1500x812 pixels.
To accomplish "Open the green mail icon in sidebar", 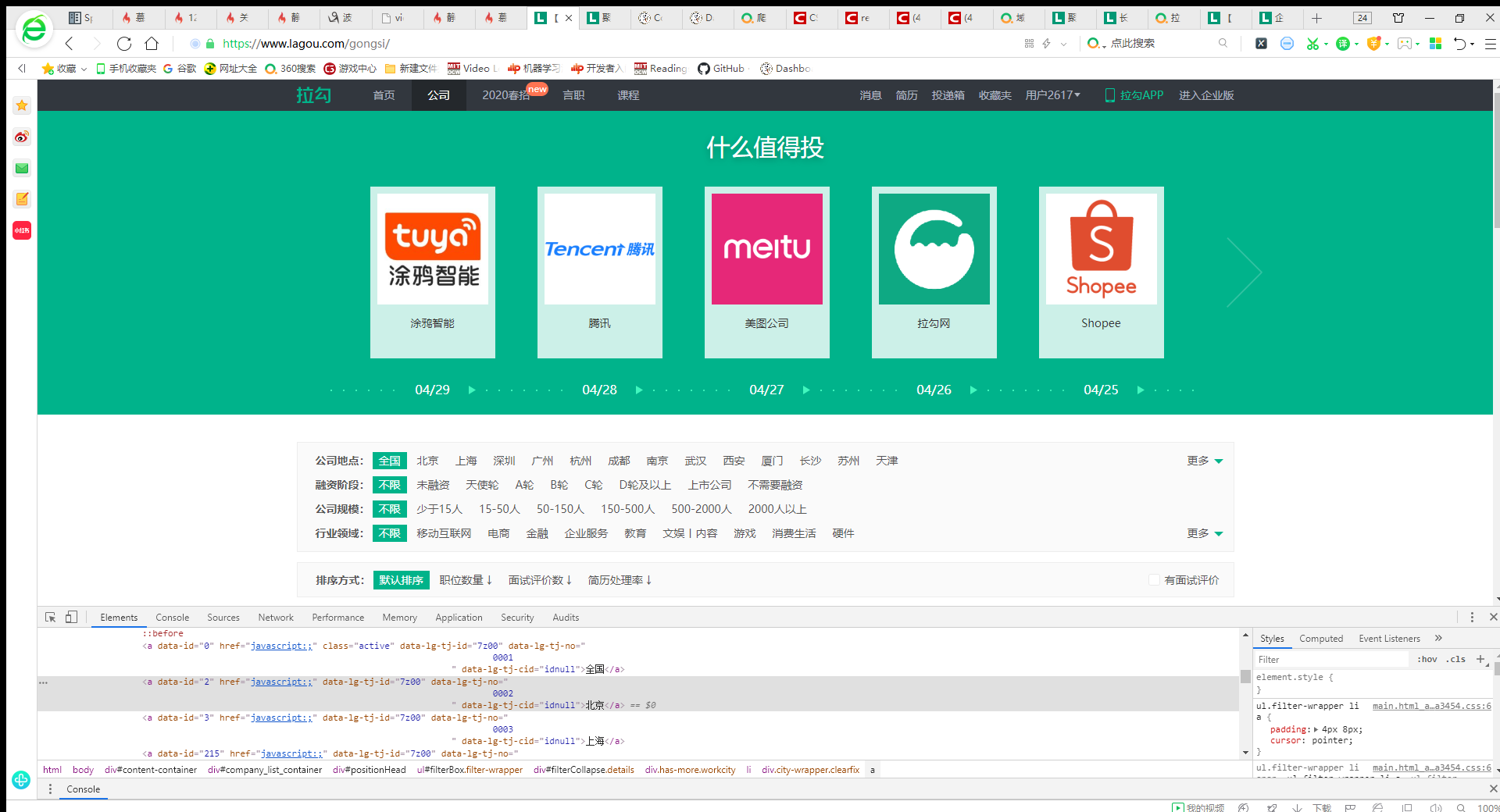I will pos(22,168).
